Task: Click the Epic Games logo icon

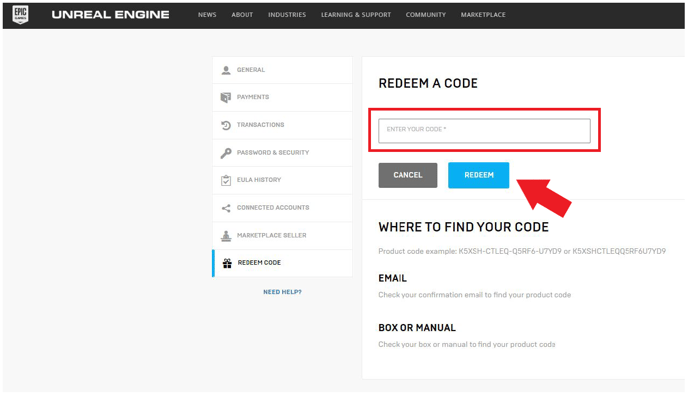Action: click(x=20, y=14)
